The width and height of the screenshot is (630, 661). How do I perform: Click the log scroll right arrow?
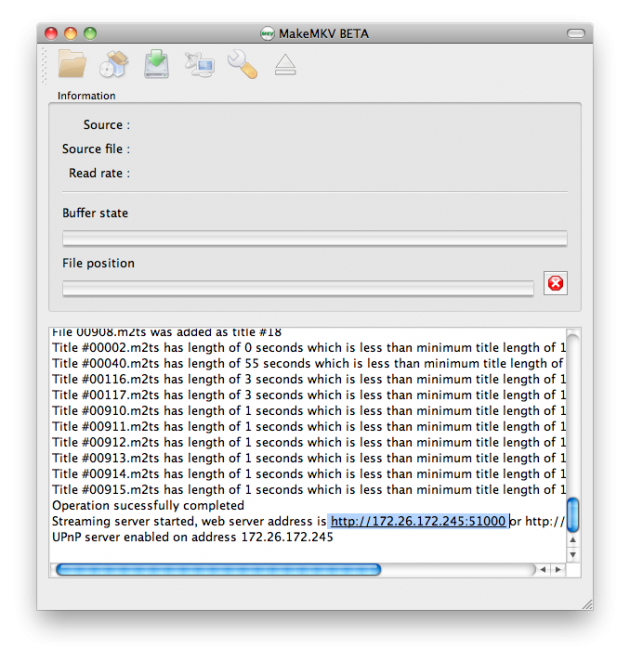(x=557, y=569)
